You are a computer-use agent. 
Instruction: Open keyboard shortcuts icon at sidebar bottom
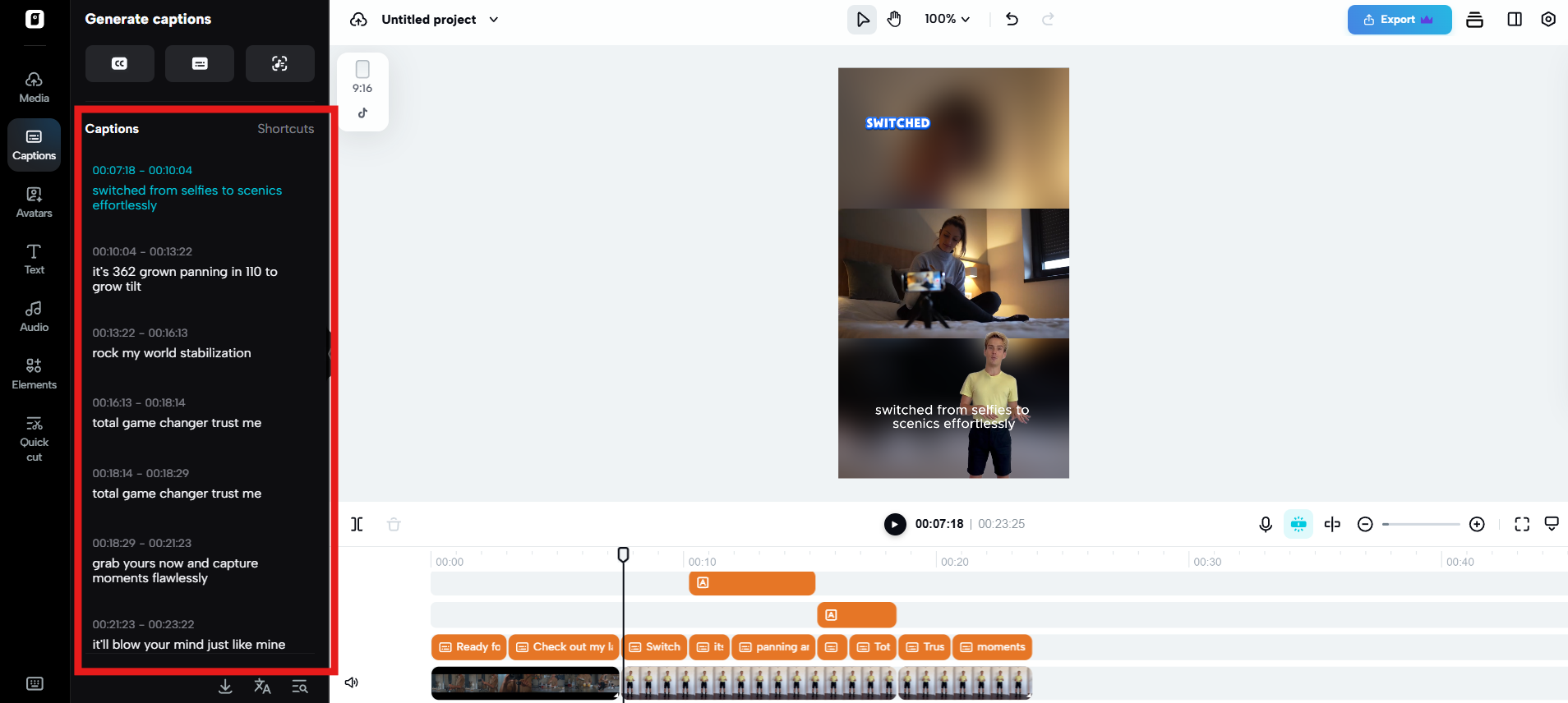coord(35,683)
